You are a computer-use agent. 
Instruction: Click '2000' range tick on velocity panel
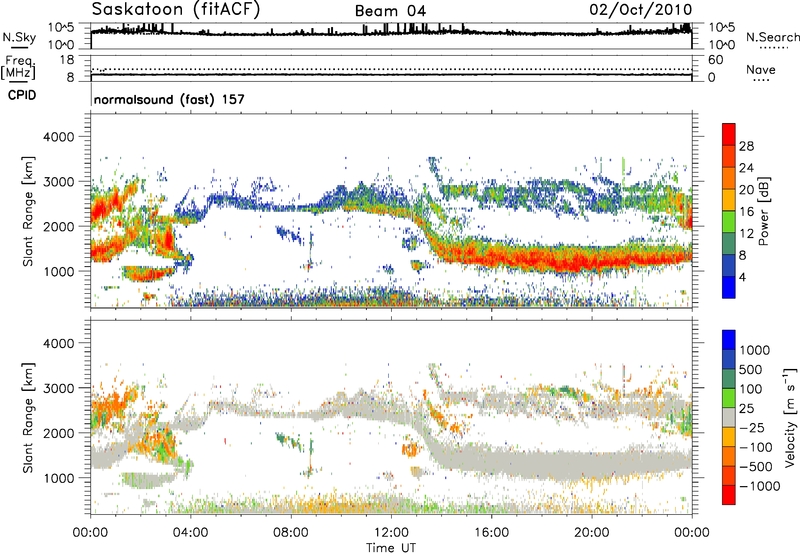point(58,433)
